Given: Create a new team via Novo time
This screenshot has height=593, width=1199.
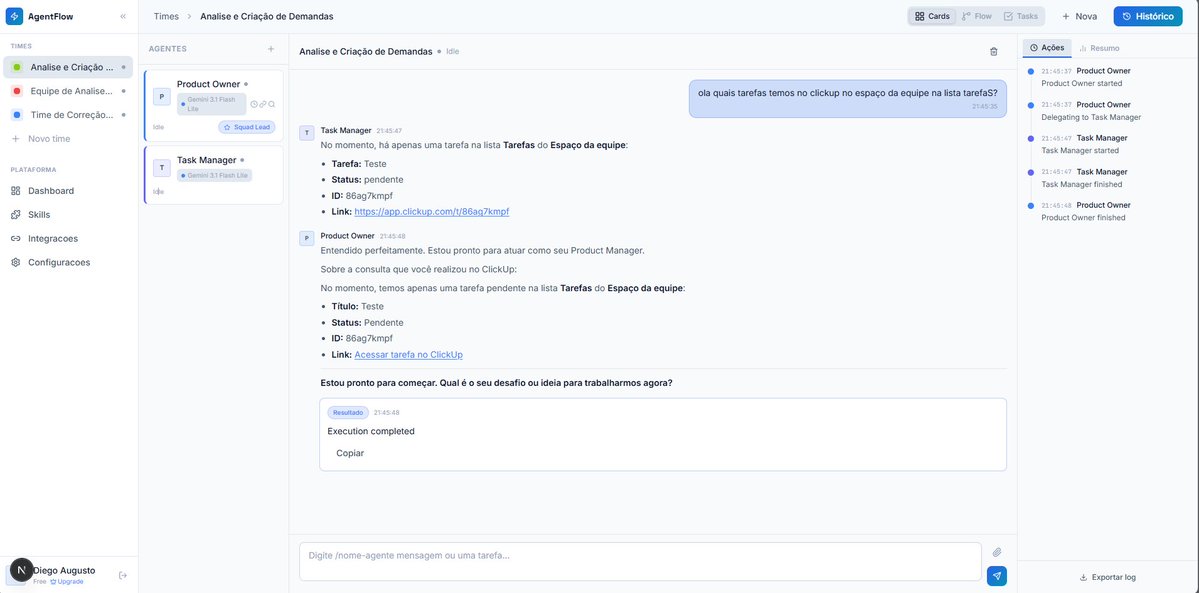Looking at the screenshot, I should point(41,138).
